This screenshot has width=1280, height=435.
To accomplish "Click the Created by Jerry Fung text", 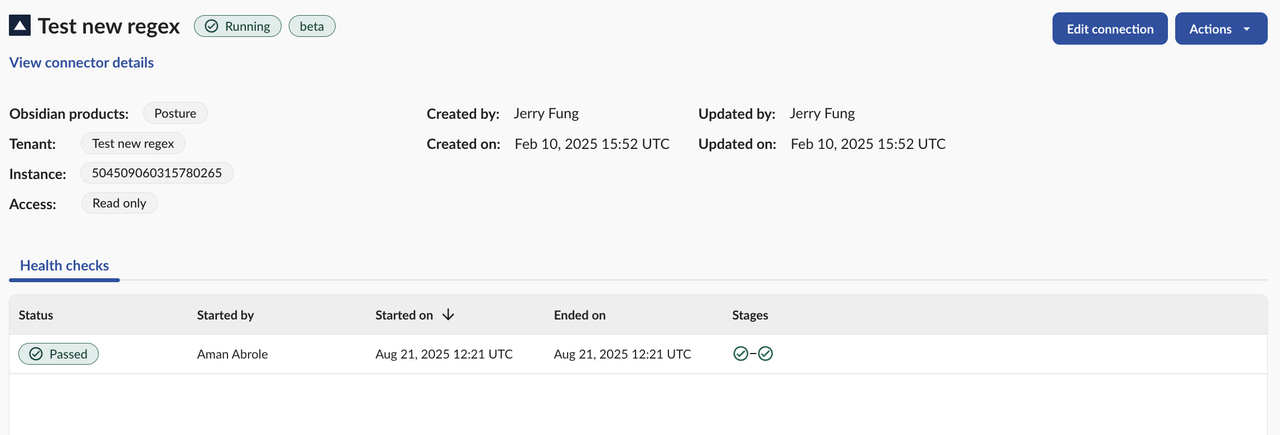I will point(546,113).
